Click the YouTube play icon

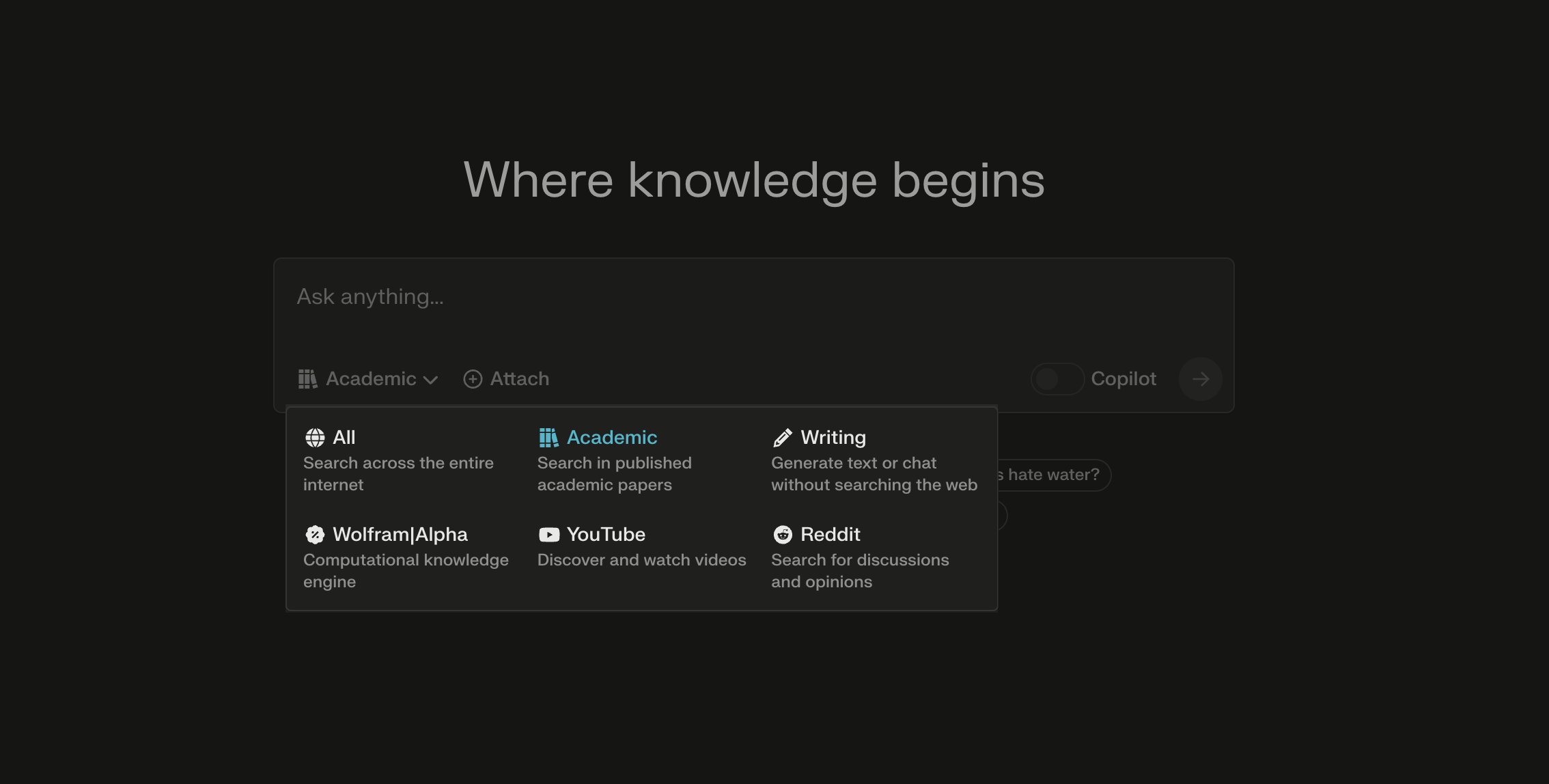coord(548,534)
